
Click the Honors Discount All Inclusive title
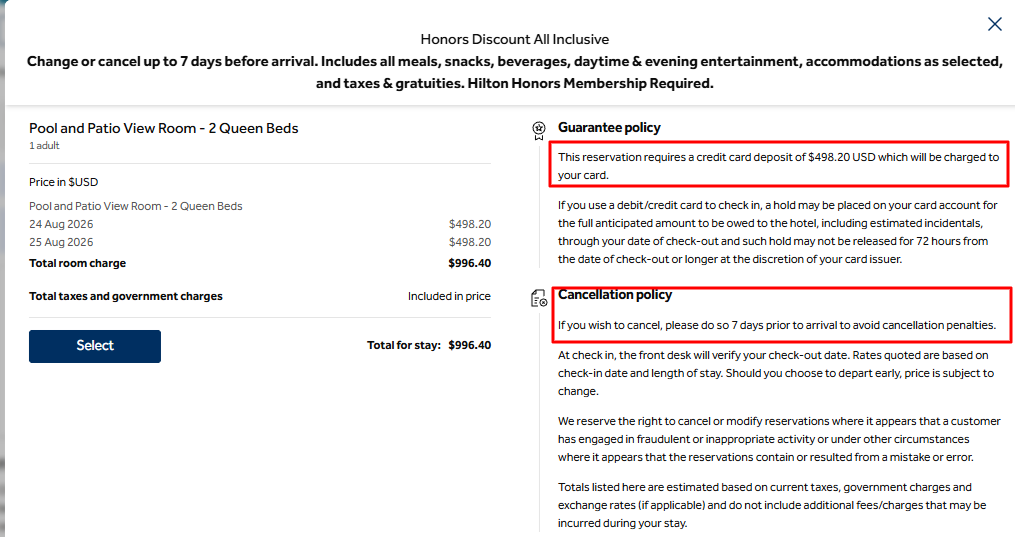[x=515, y=39]
